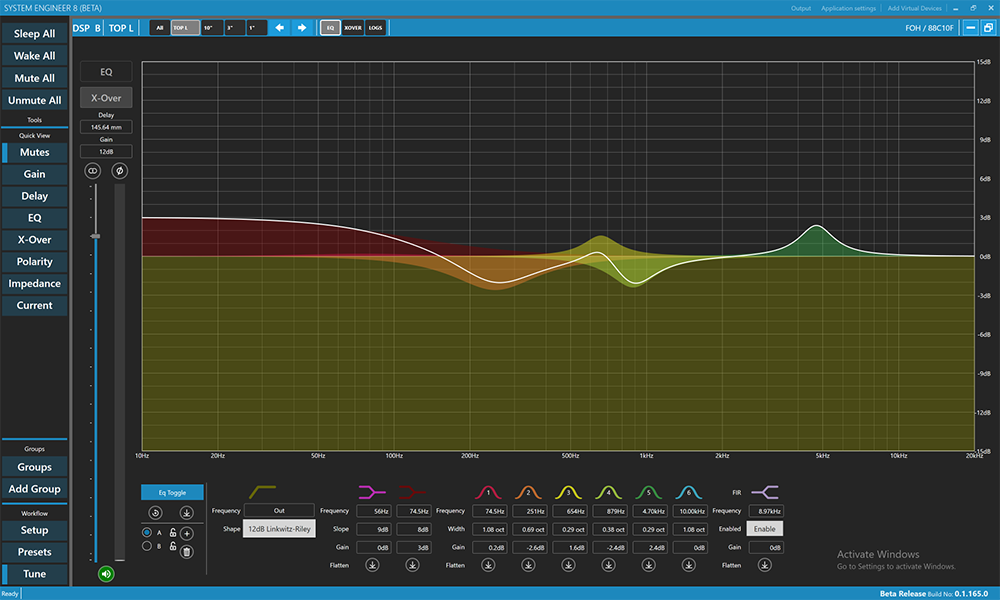Go to previous channel with left arrow
This screenshot has height=600, width=1000.
pos(280,28)
